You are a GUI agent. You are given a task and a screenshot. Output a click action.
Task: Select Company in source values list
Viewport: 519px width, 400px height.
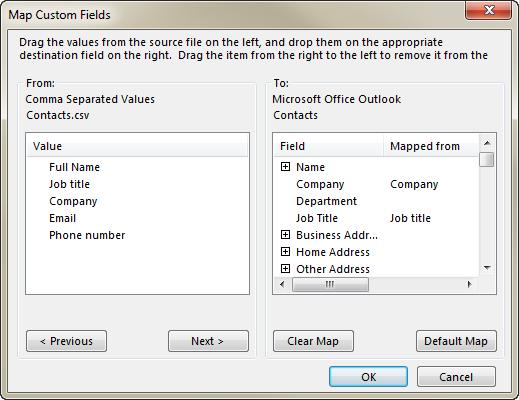click(73, 201)
